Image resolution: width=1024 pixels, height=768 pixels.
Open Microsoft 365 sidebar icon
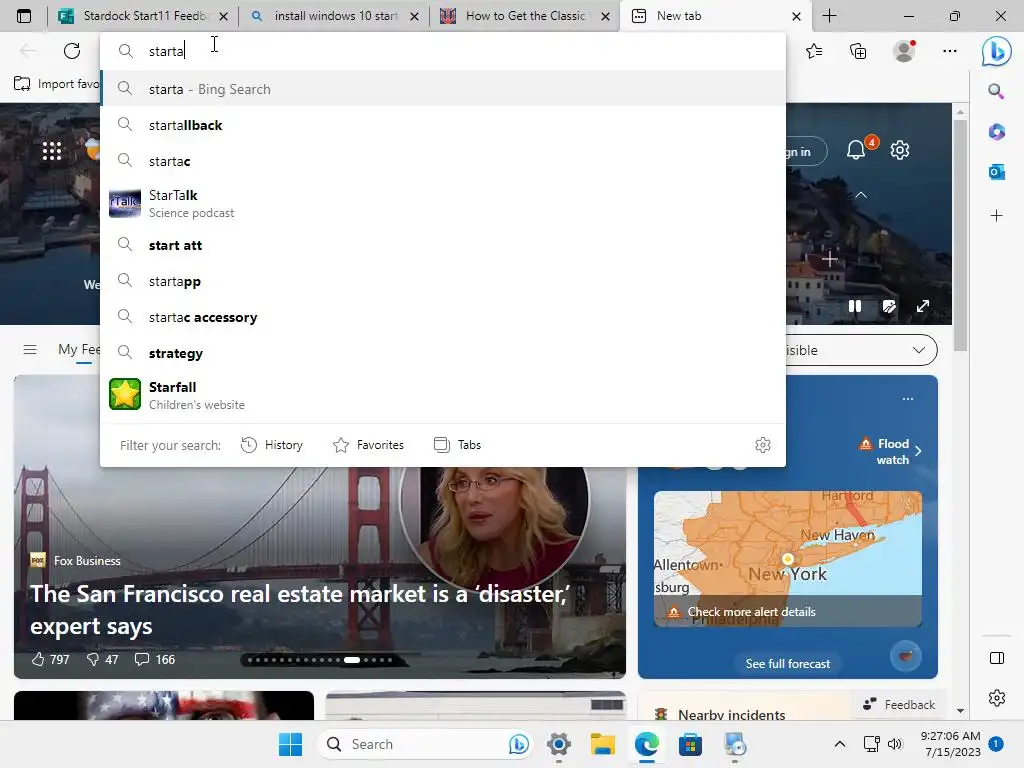[996, 132]
